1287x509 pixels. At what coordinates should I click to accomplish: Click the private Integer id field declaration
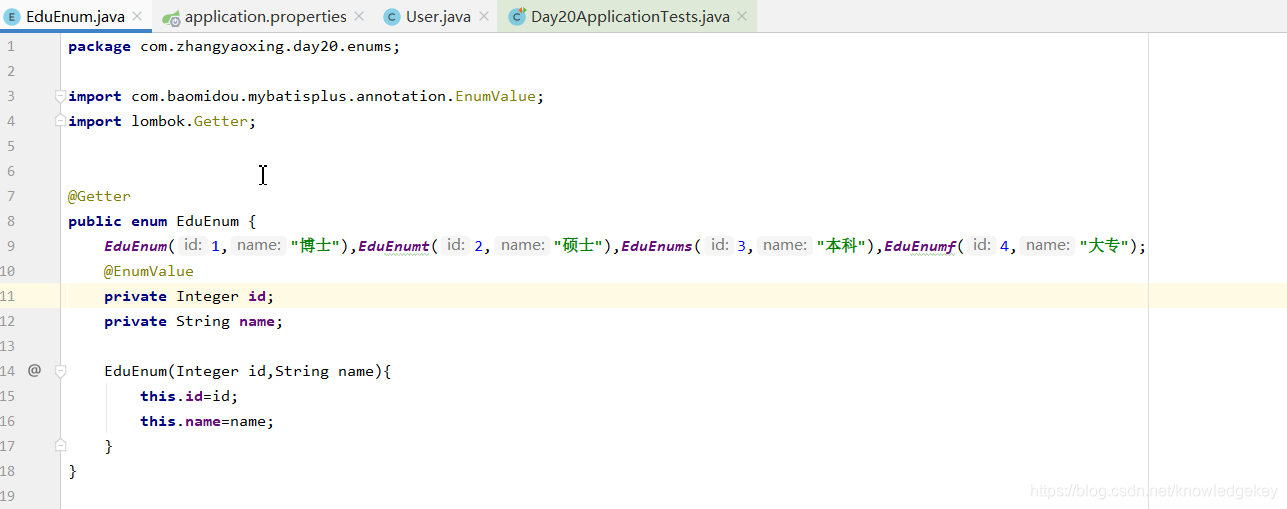coord(189,296)
